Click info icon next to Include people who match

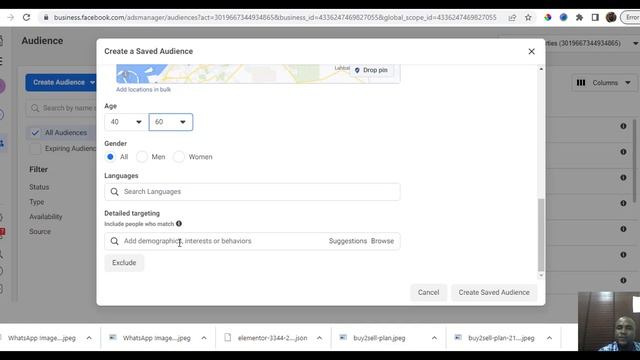(x=179, y=224)
